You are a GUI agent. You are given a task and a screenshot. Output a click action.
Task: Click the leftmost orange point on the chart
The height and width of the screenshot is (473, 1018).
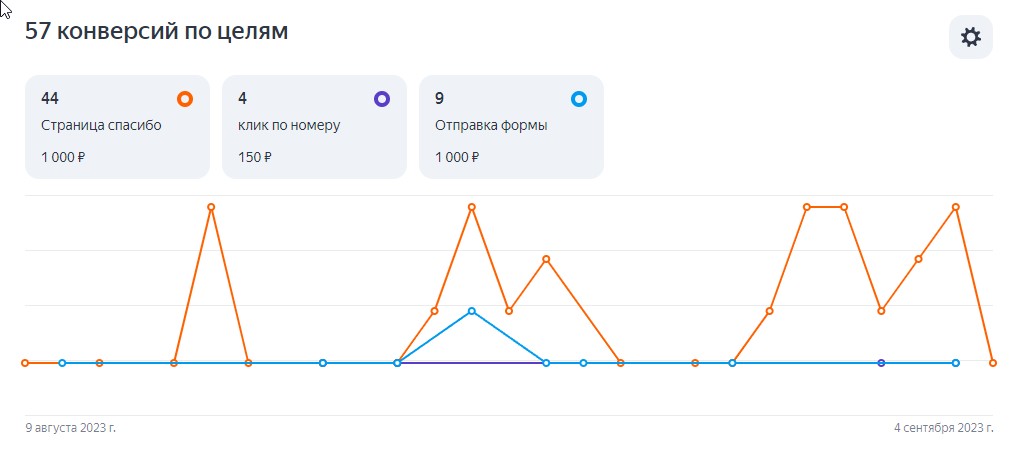[25, 363]
